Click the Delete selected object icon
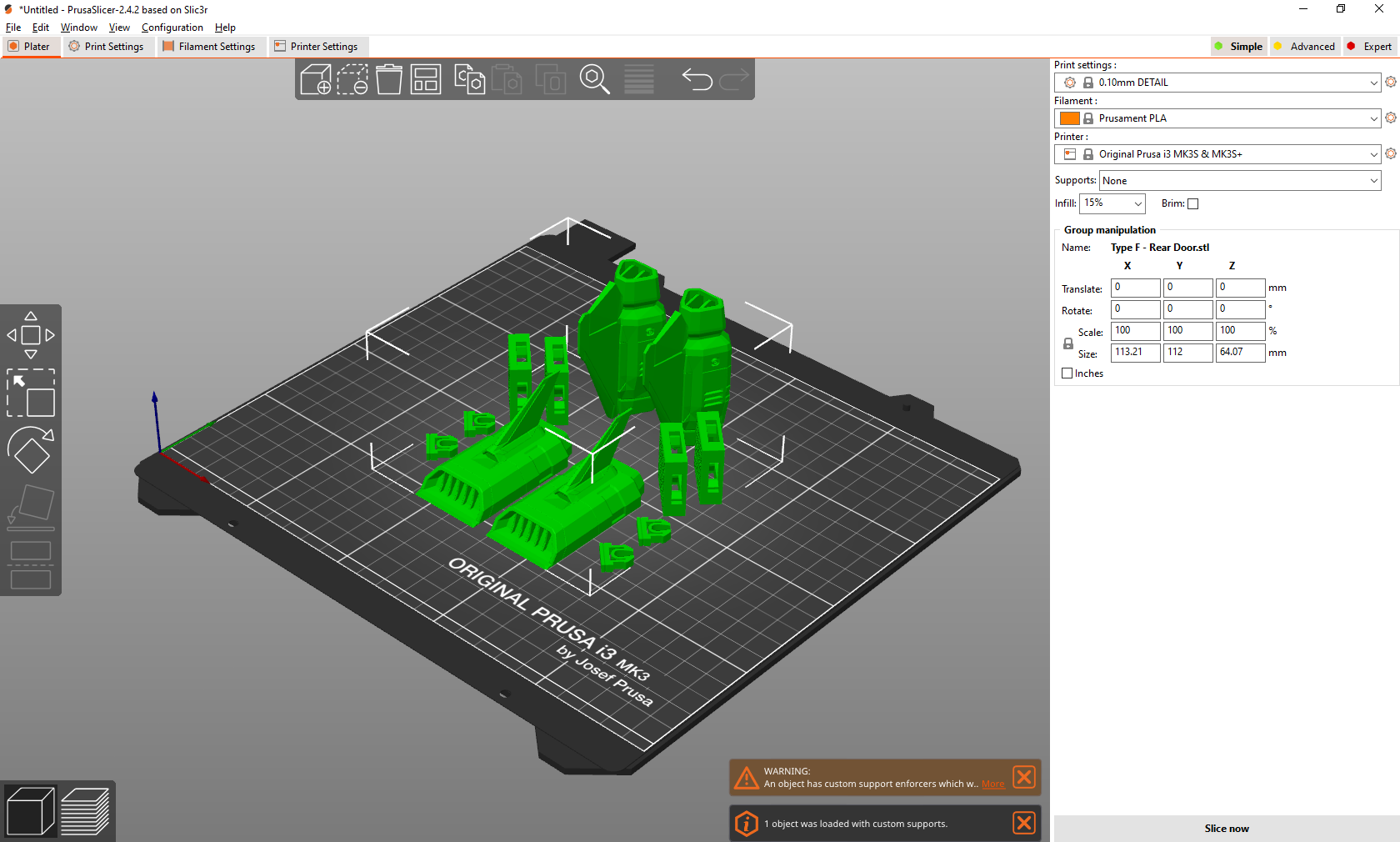 tap(352, 79)
